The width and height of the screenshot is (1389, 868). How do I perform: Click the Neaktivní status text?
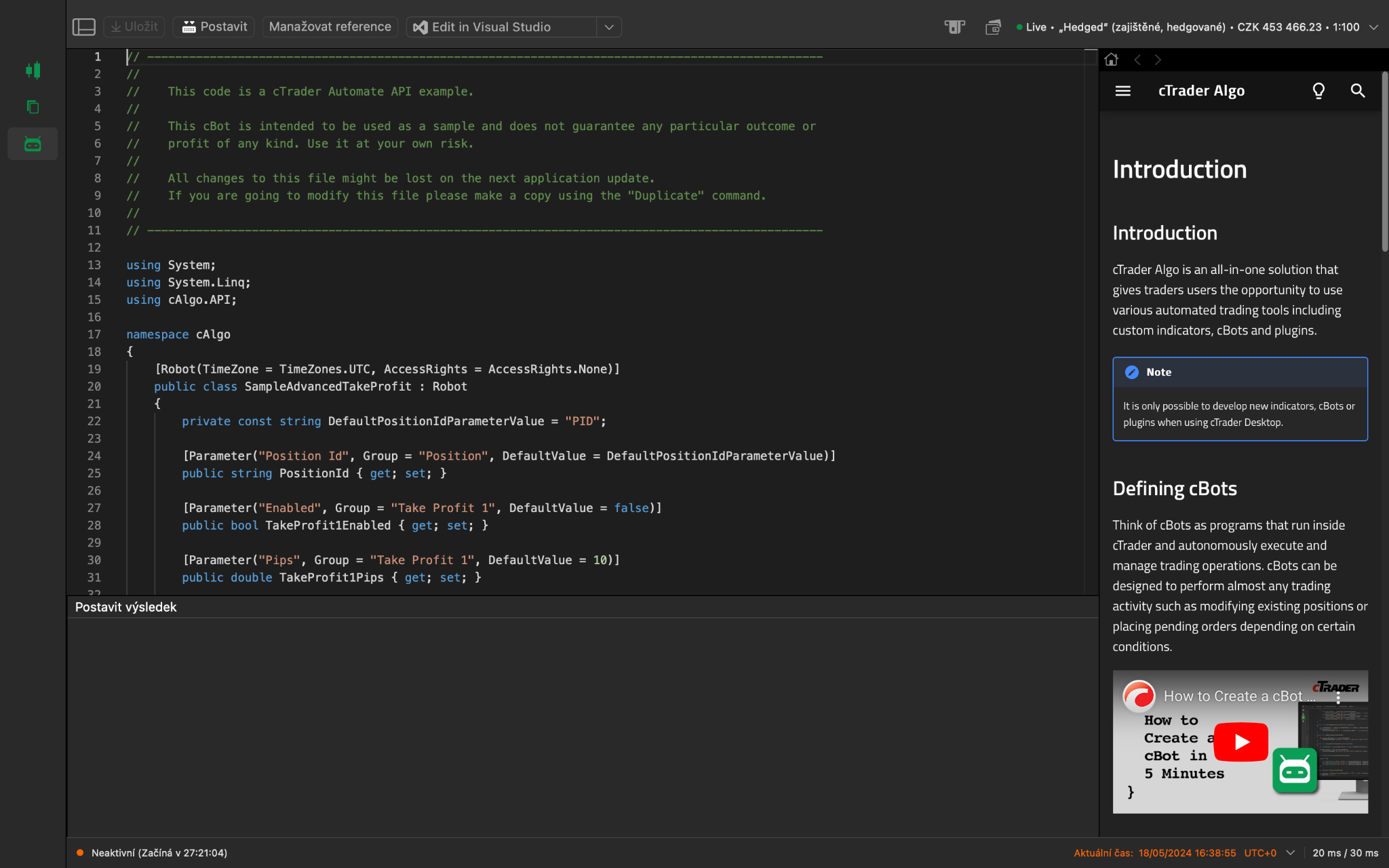coord(159,853)
